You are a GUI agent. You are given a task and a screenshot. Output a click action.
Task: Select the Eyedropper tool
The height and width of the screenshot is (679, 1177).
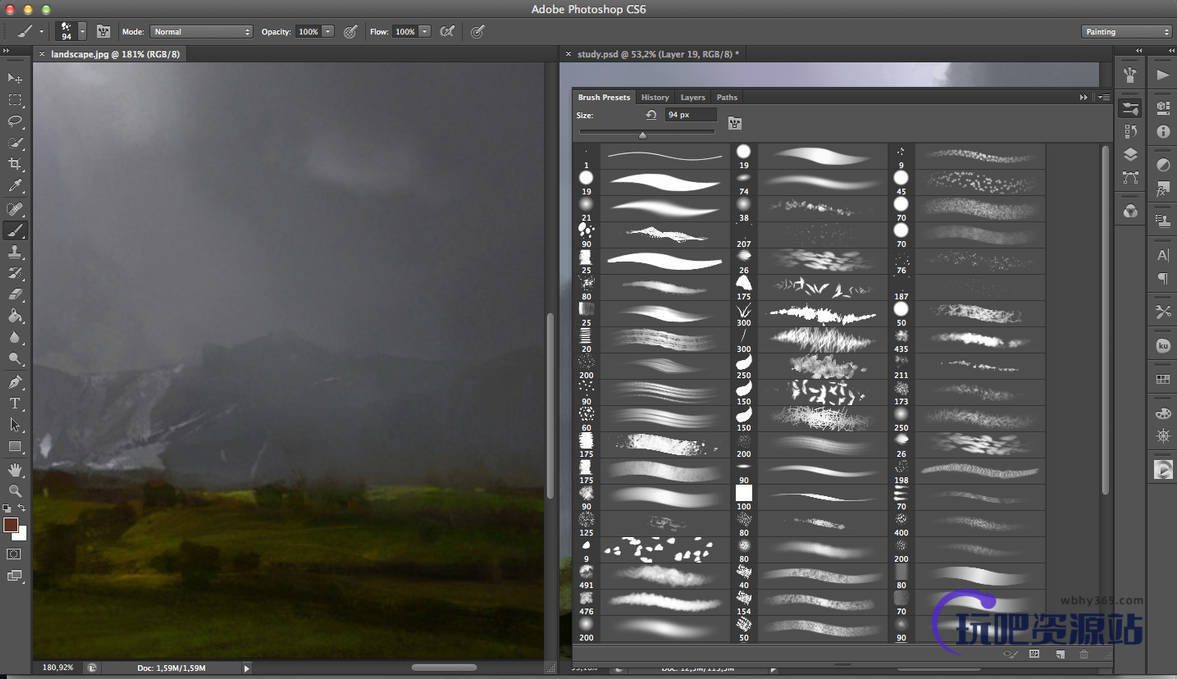pos(15,185)
